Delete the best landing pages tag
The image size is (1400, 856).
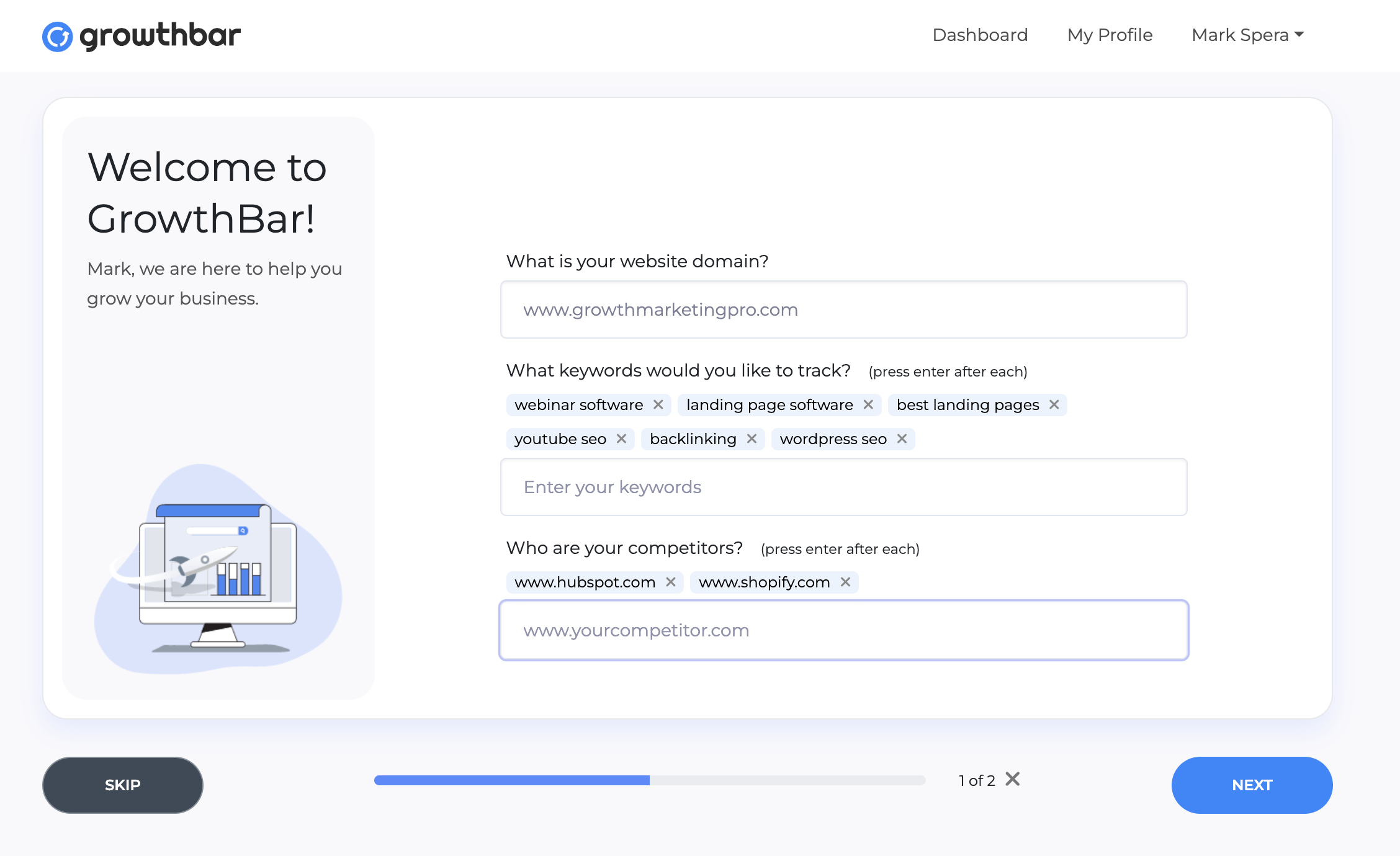pos(1054,405)
